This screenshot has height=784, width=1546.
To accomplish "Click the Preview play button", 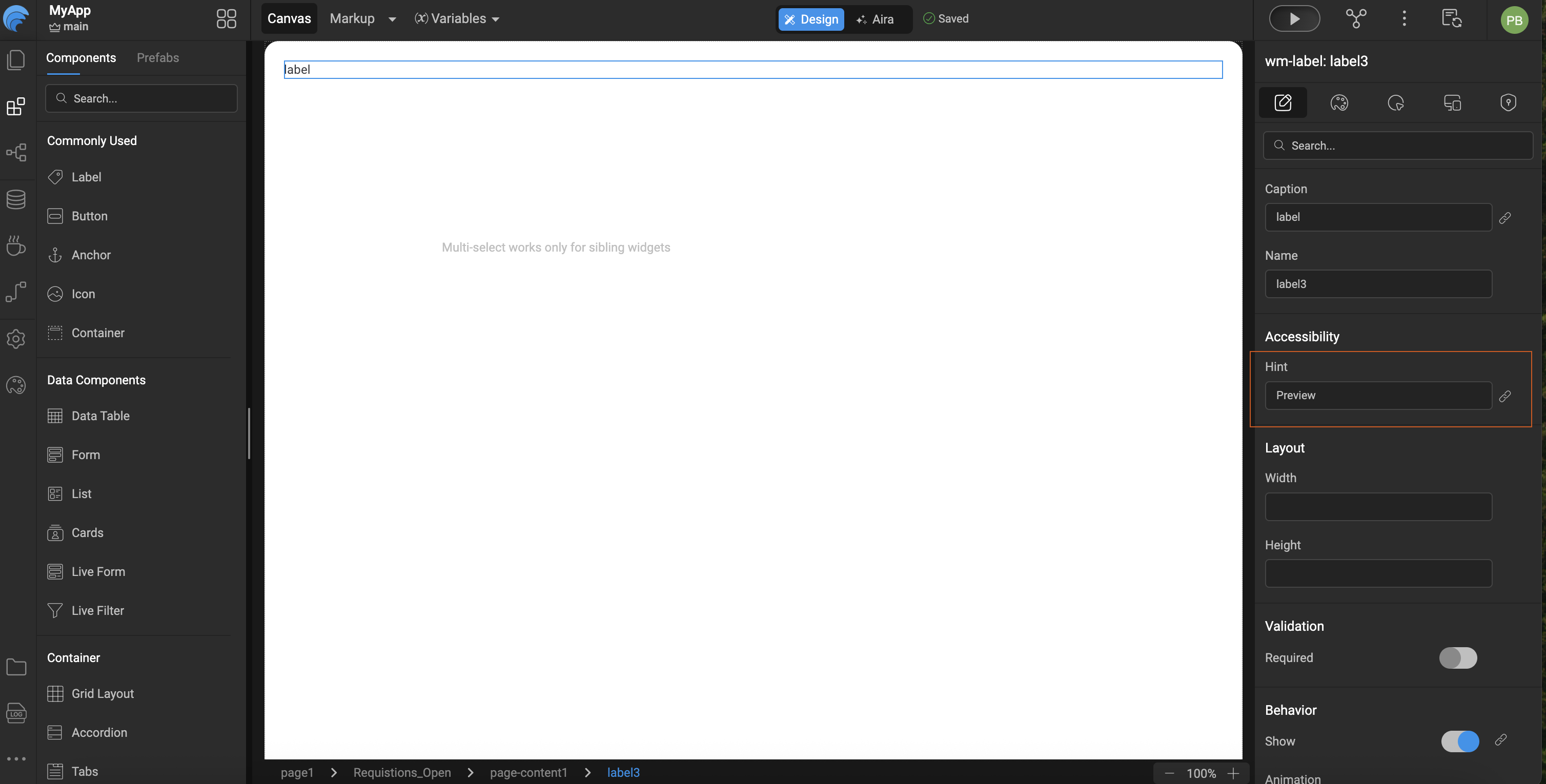I will [1293, 18].
